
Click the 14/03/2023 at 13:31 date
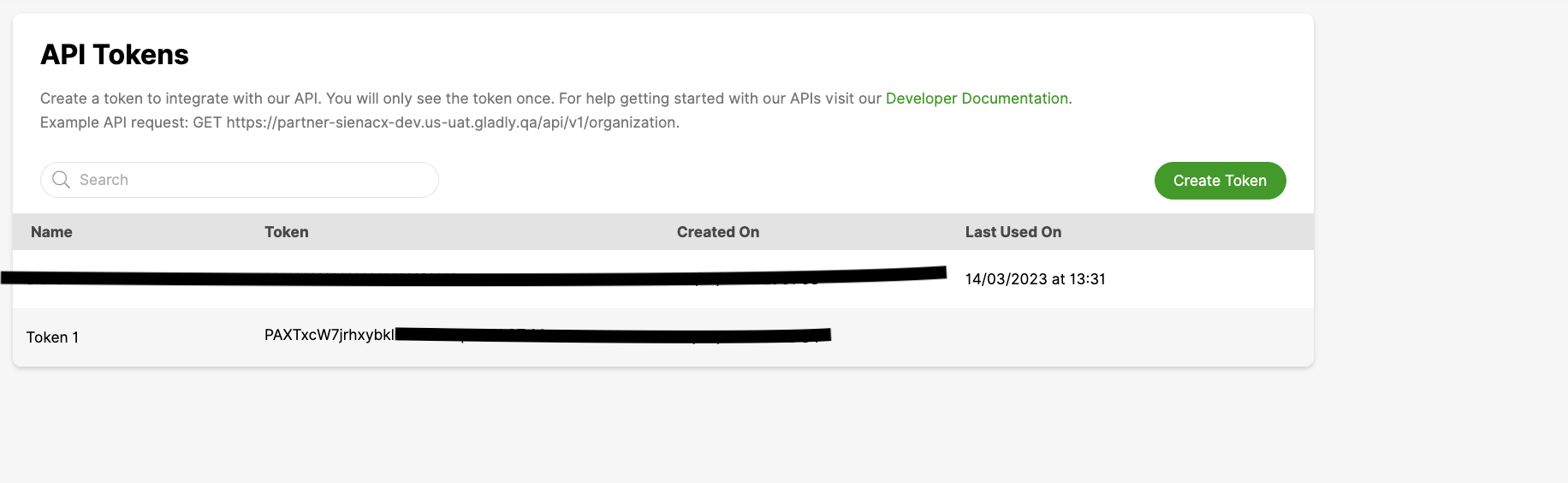(x=1036, y=279)
